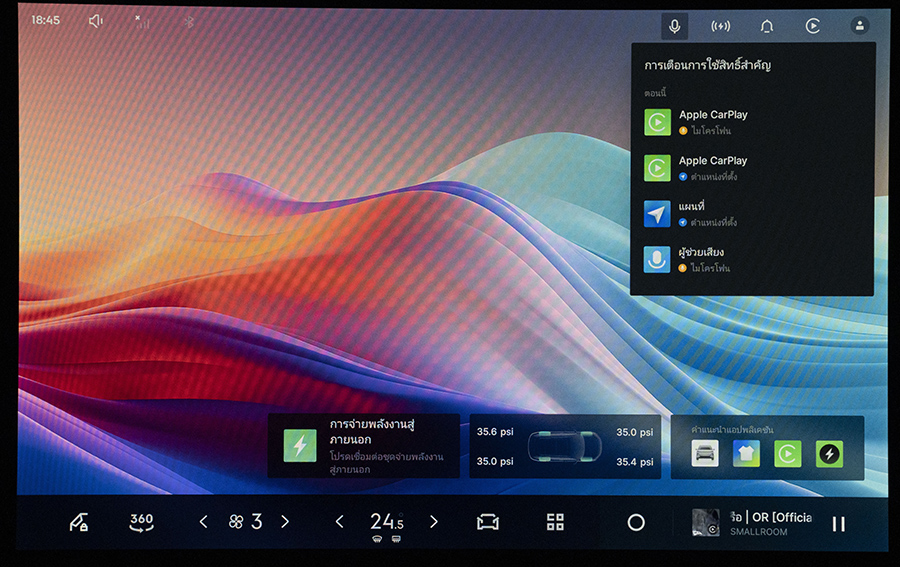Open the 360 camera view

coord(141,522)
